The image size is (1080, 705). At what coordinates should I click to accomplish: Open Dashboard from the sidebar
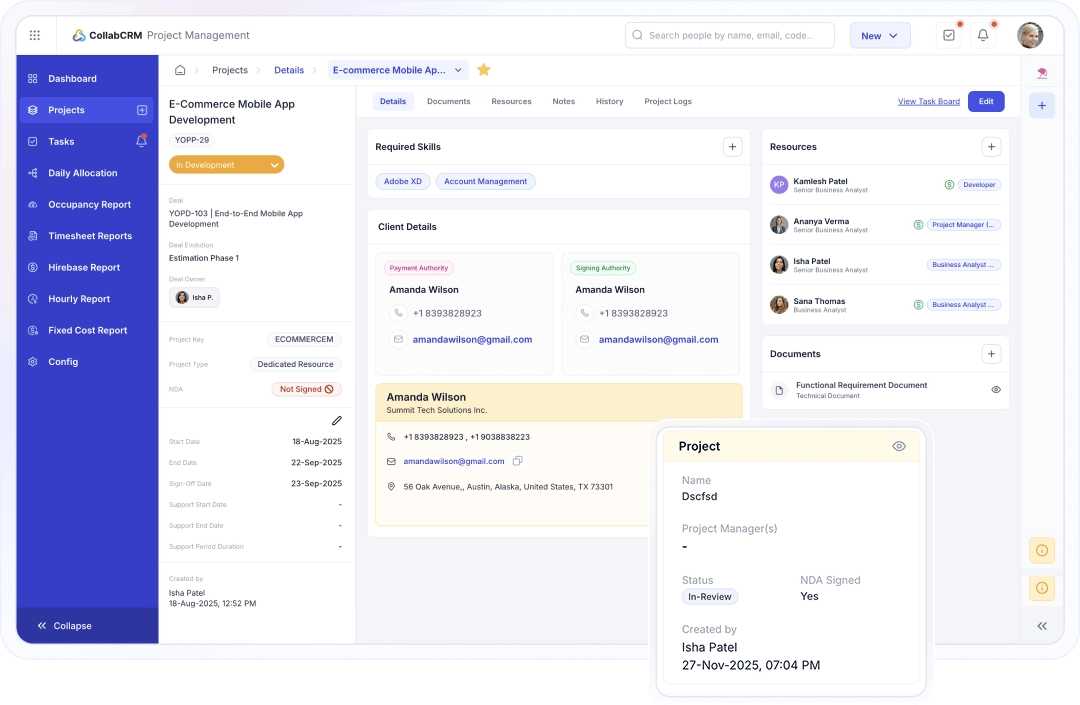tap(72, 78)
